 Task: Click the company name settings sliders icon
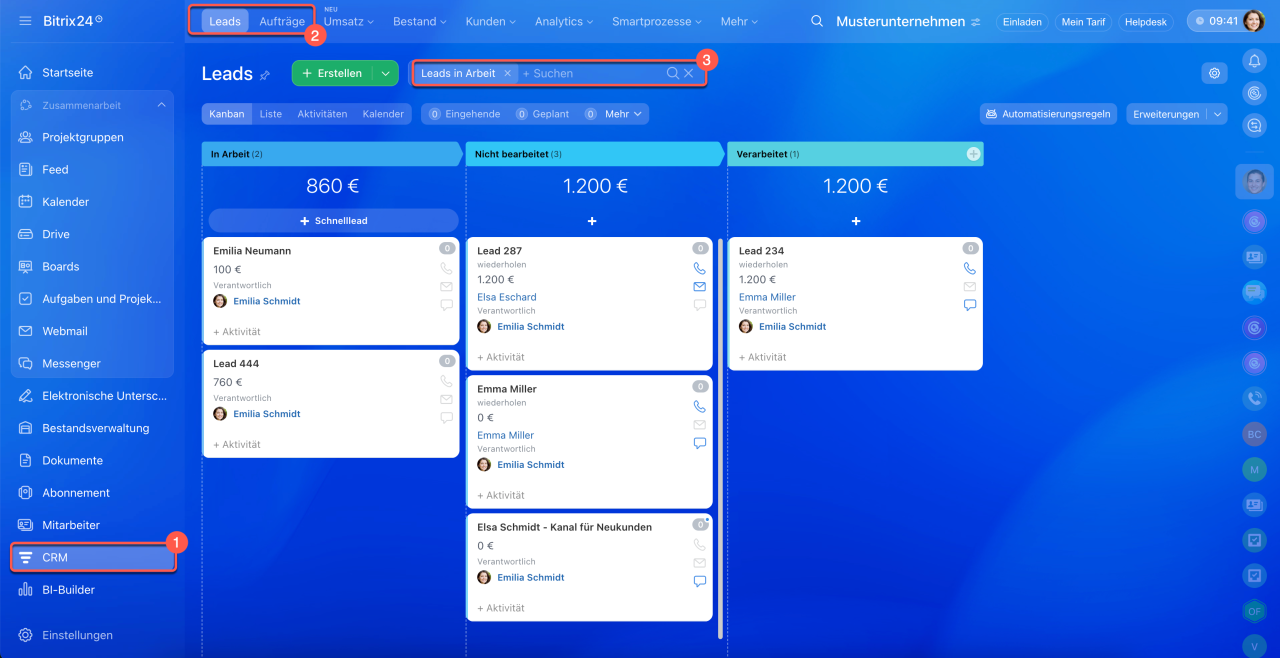(976, 22)
